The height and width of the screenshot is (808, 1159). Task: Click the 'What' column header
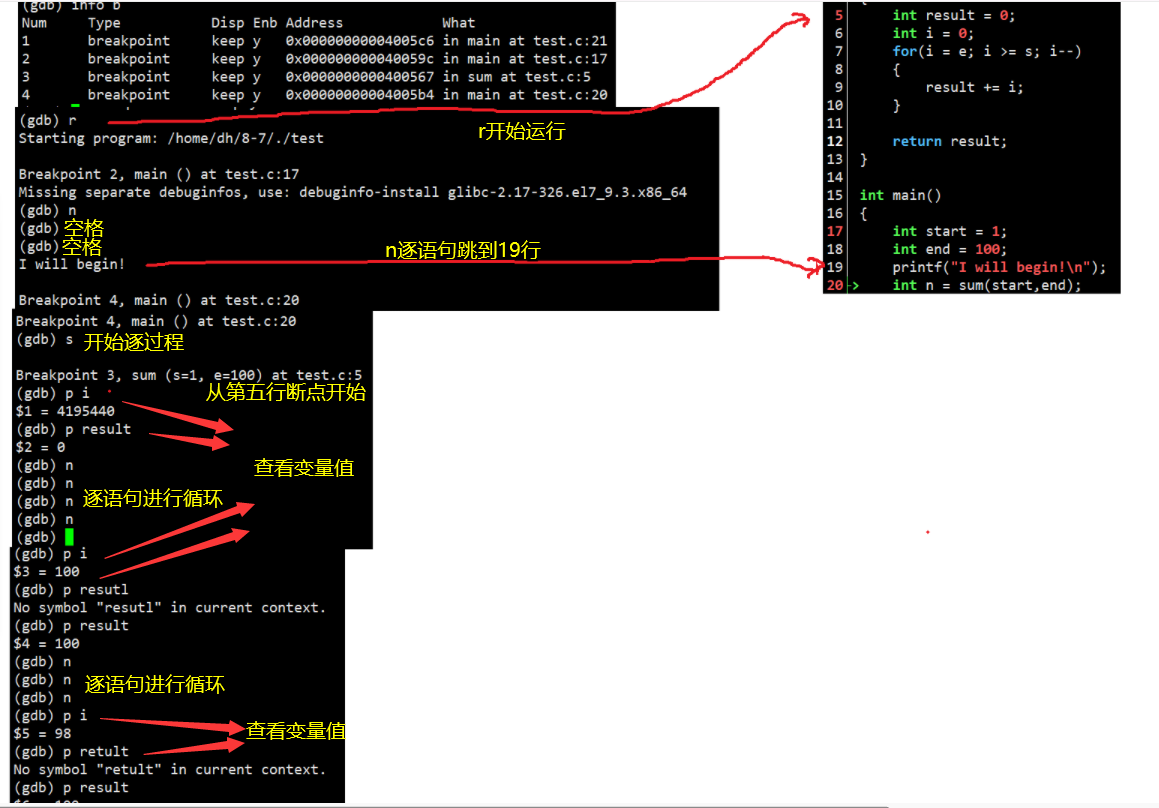click(458, 23)
